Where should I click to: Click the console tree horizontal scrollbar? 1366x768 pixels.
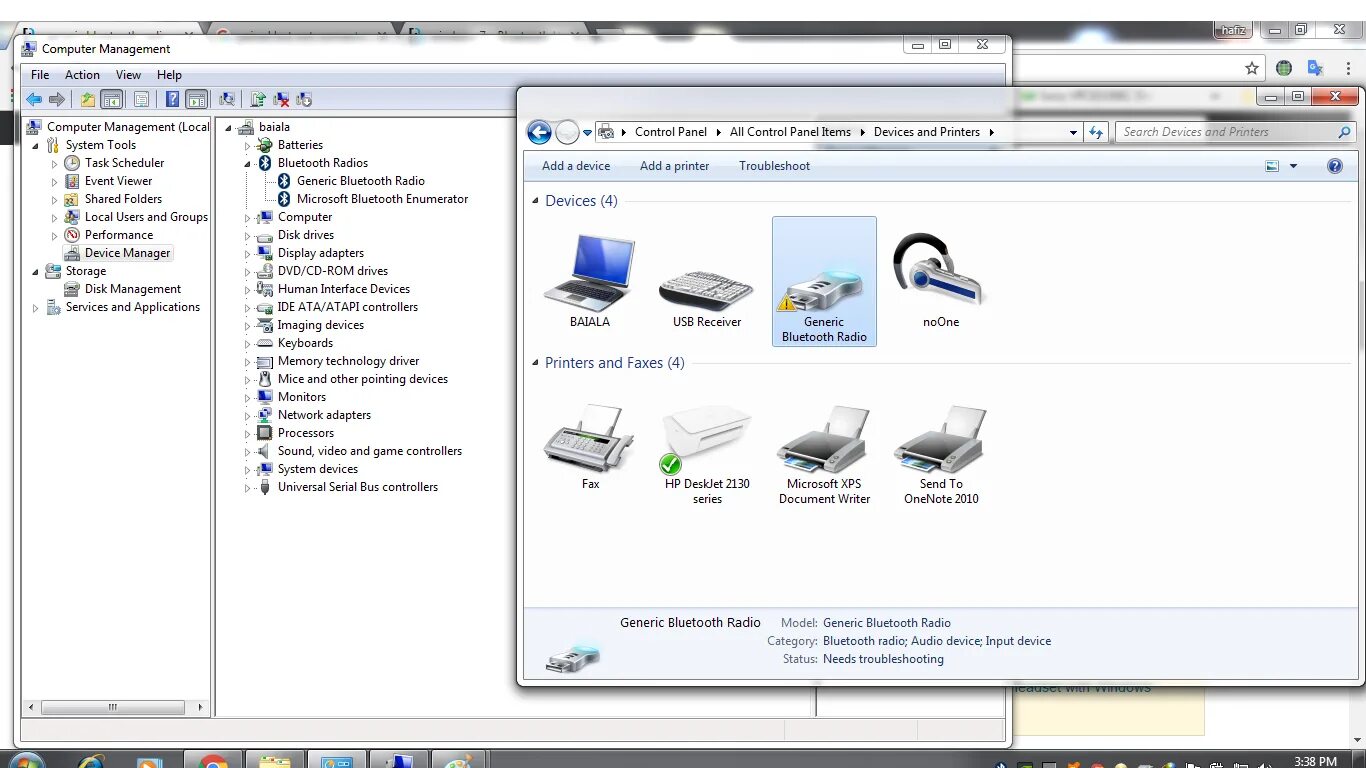112,707
